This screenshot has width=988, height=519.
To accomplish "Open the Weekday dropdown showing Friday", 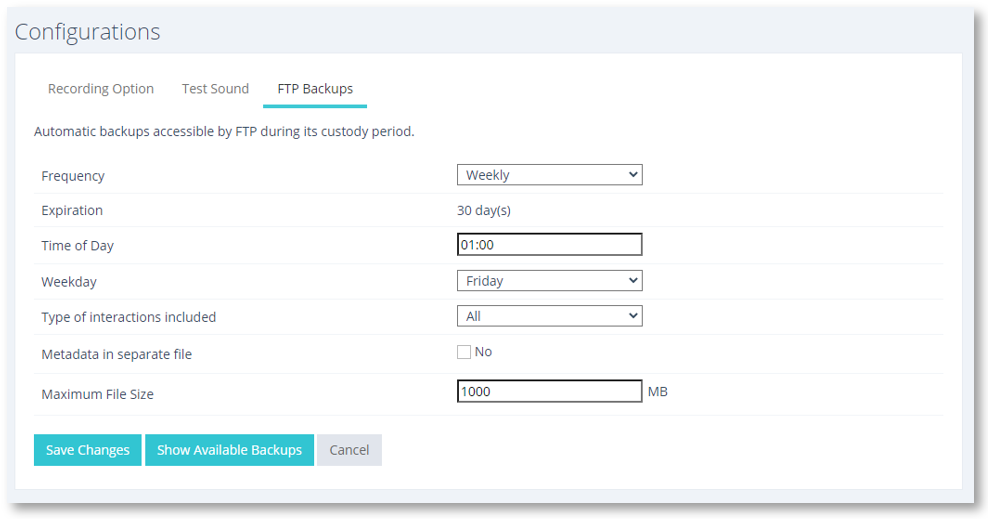I will (x=549, y=281).
